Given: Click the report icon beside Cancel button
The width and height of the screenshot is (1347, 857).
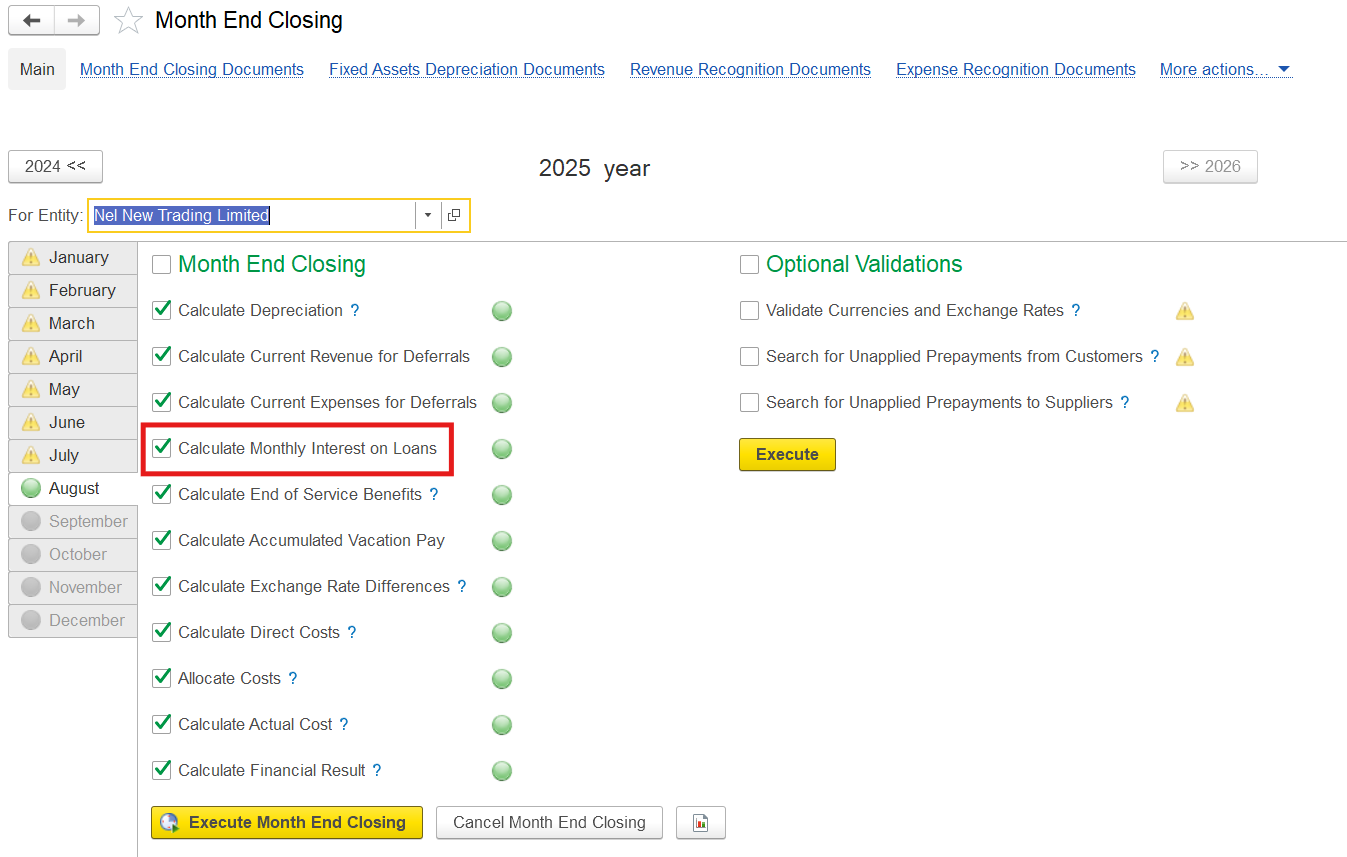Looking at the screenshot, I should coord(700,822).
